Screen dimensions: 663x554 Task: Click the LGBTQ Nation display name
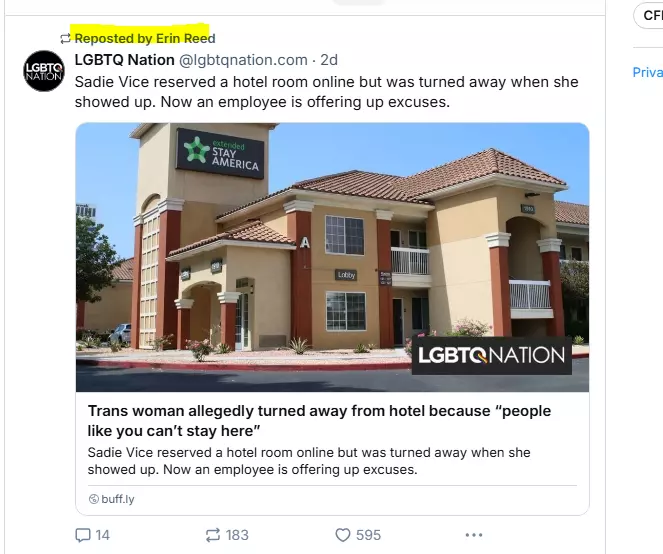[125, 60]
